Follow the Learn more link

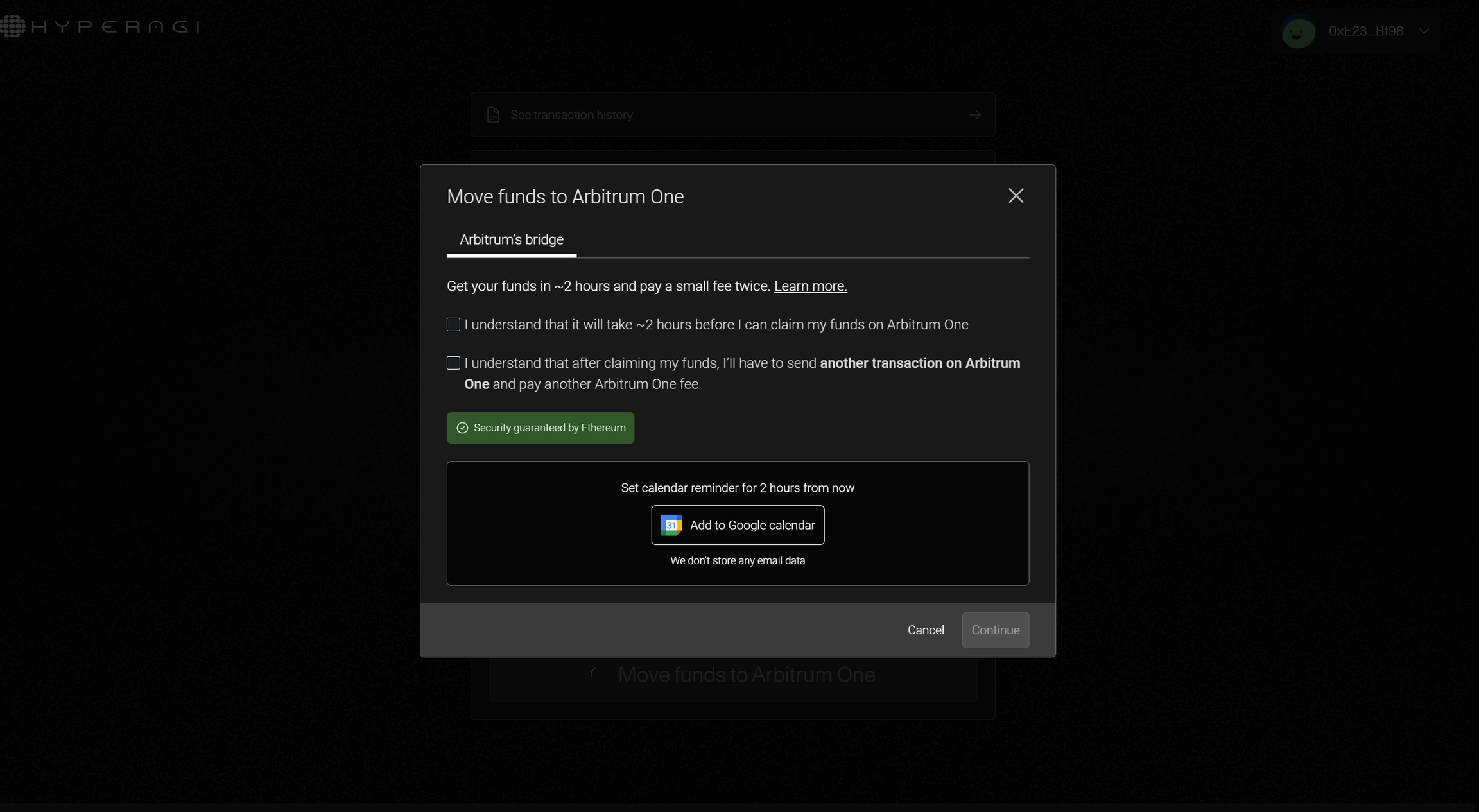pyautogui.click(x=810, y=286)
